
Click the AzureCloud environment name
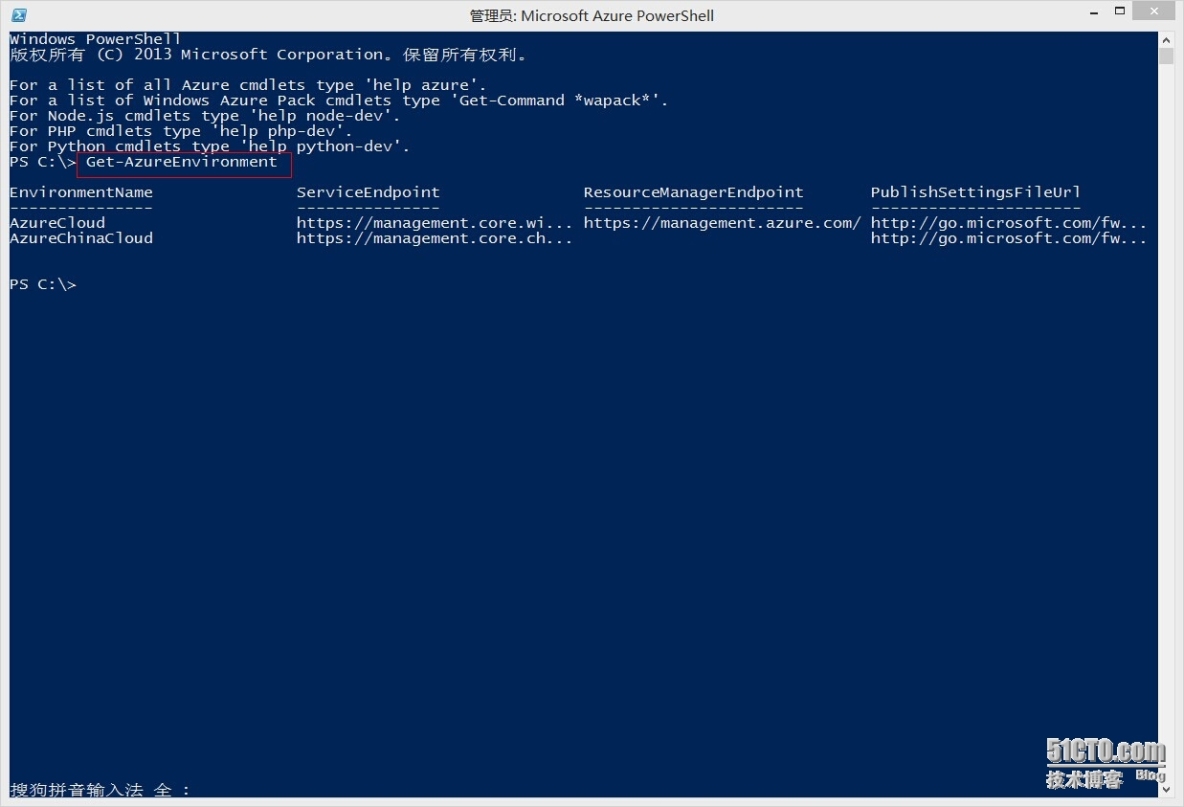click(x=57, y=223)
